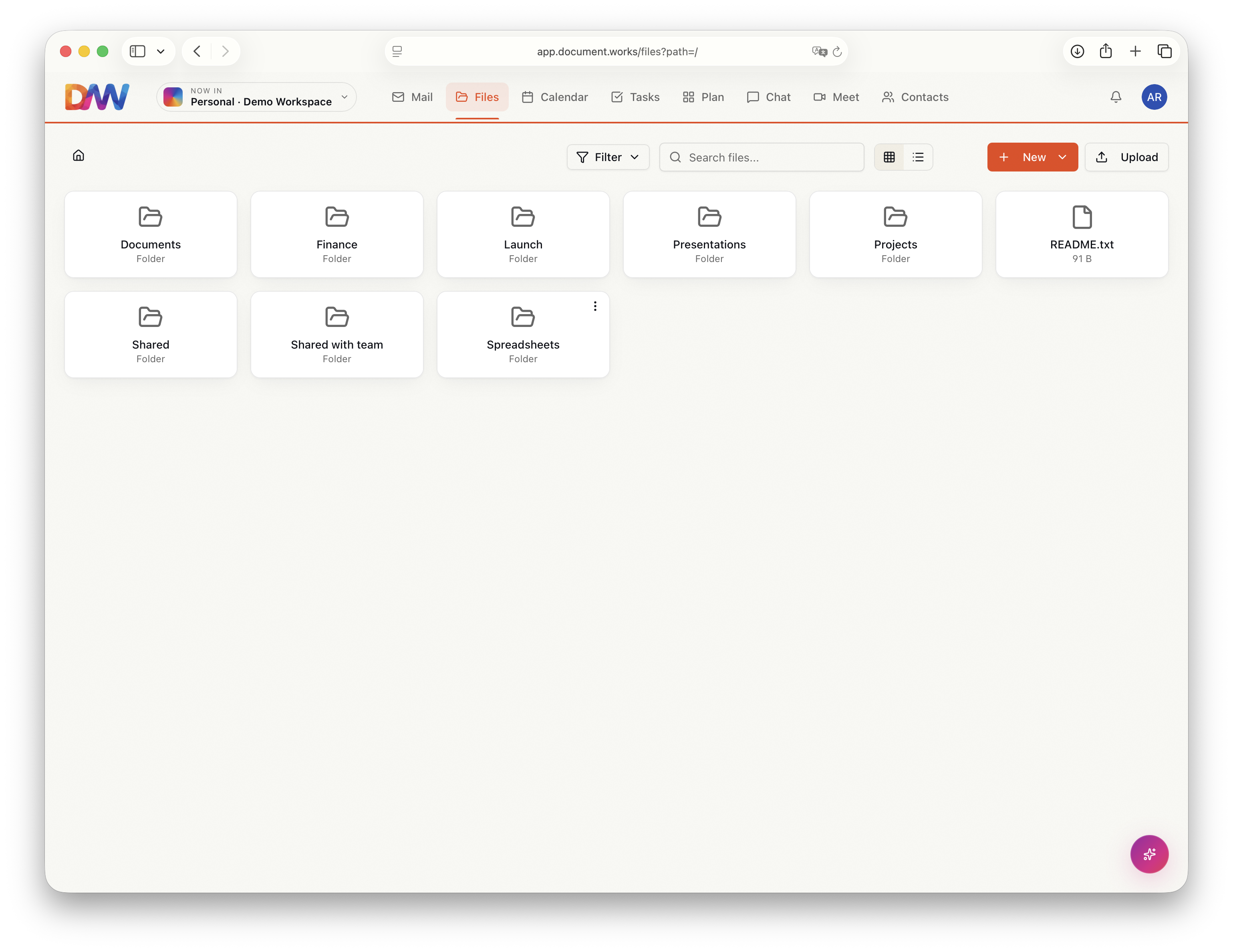Focus the Search files field
The width and height of the screenshot is (1233, 952).
coord(762,157)
